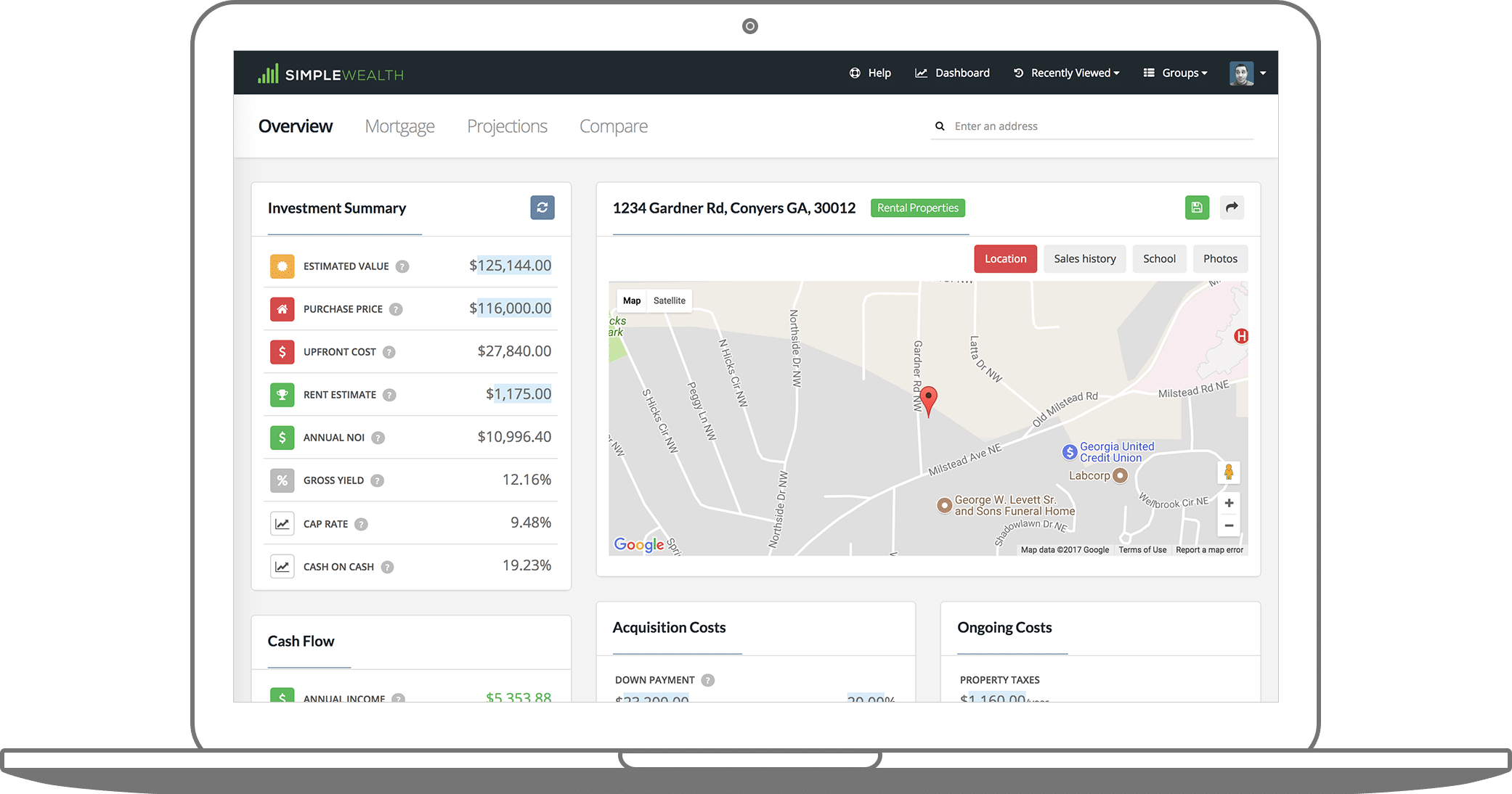Open Google Maps Terms of Use
The width and height of the screenshot is (1512, 794).
[1142, 550]
